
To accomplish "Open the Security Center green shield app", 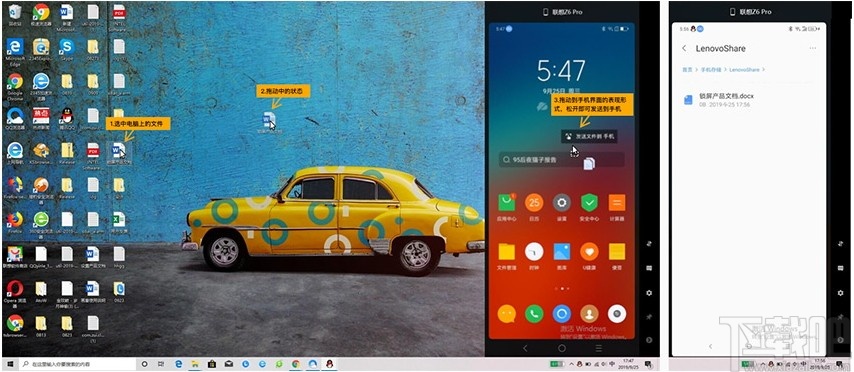I will click(x=589, y=206).
